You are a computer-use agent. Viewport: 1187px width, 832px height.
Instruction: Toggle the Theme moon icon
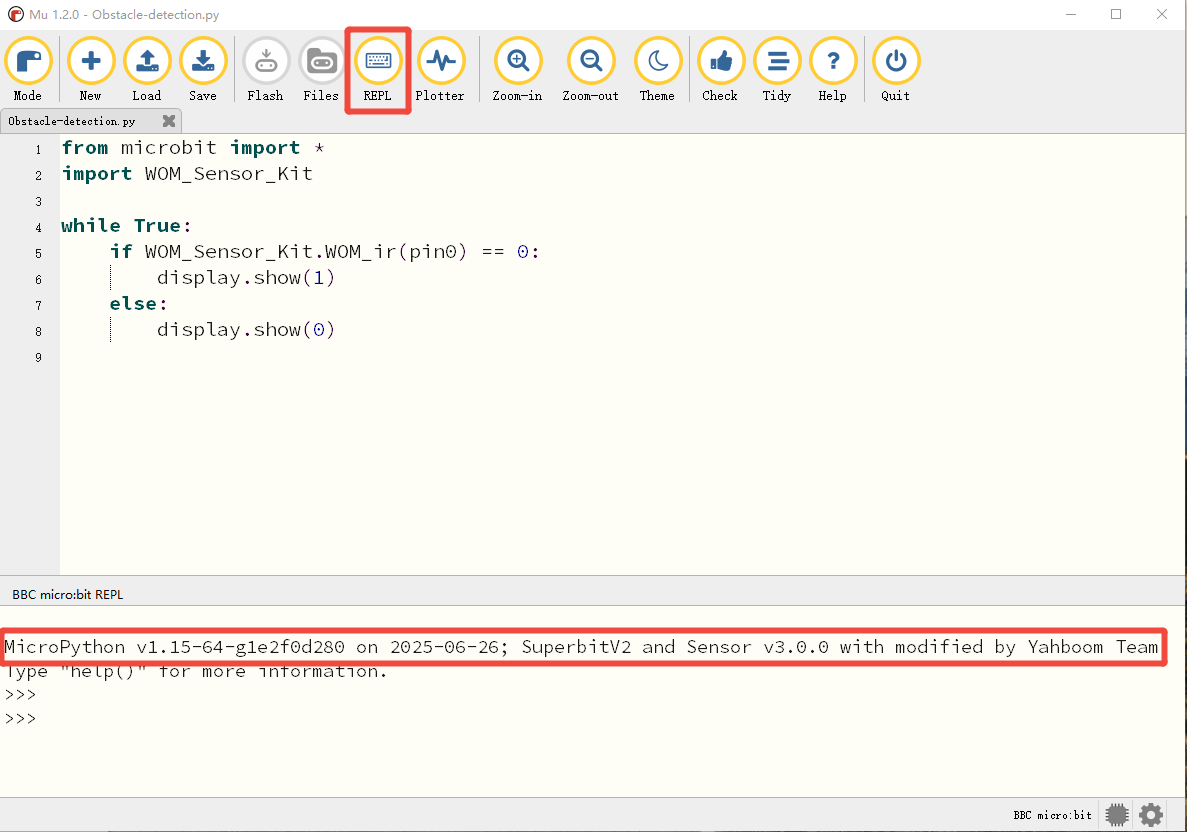tap(657, 70)
